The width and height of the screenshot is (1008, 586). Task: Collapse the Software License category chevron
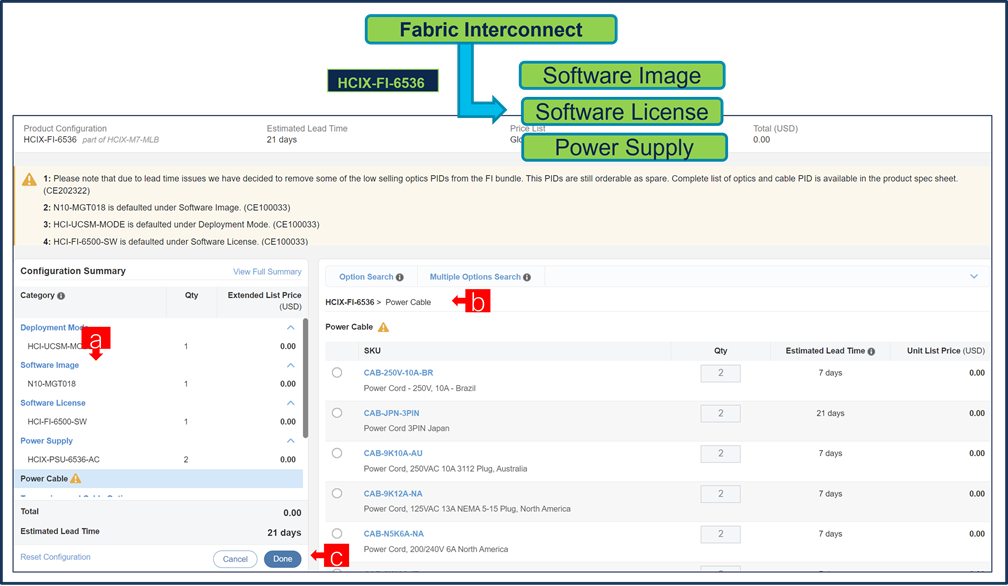point(291,403)
